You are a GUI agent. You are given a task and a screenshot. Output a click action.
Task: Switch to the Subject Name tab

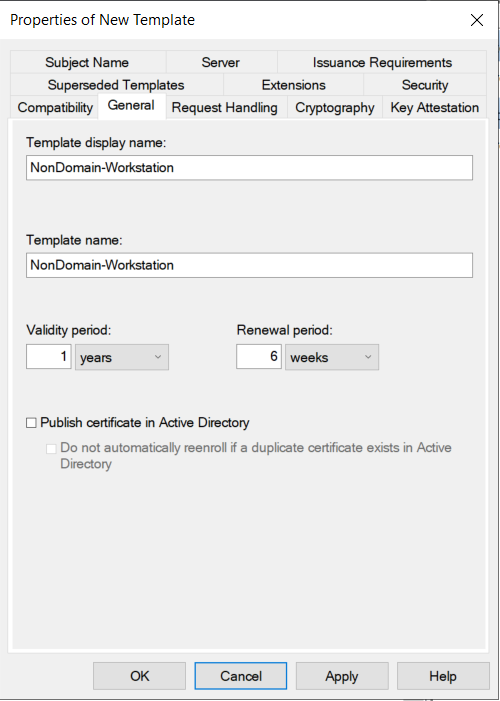[x=87, y=62]
